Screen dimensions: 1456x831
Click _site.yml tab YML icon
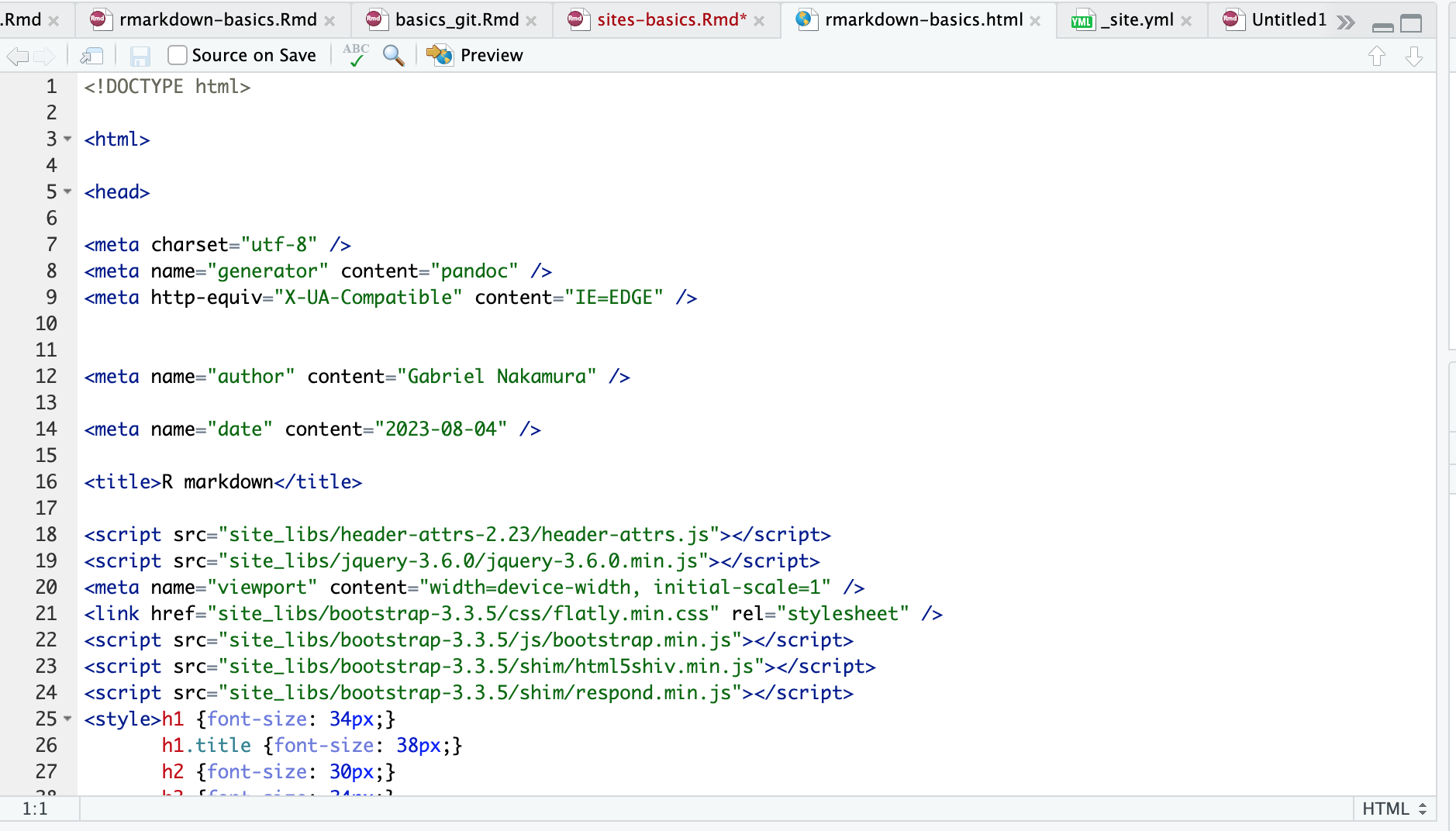(x=1082, y=21)
